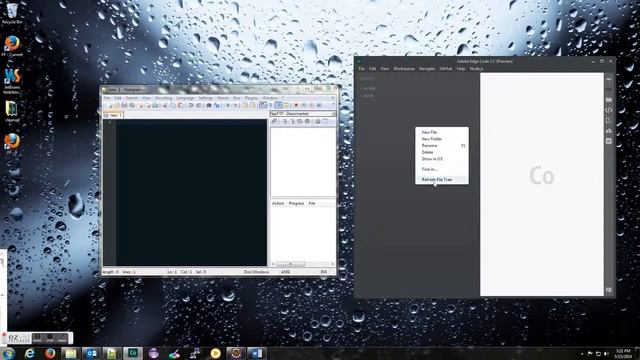Open Outlook from the taskbar
640x360 pixels.
91,353
